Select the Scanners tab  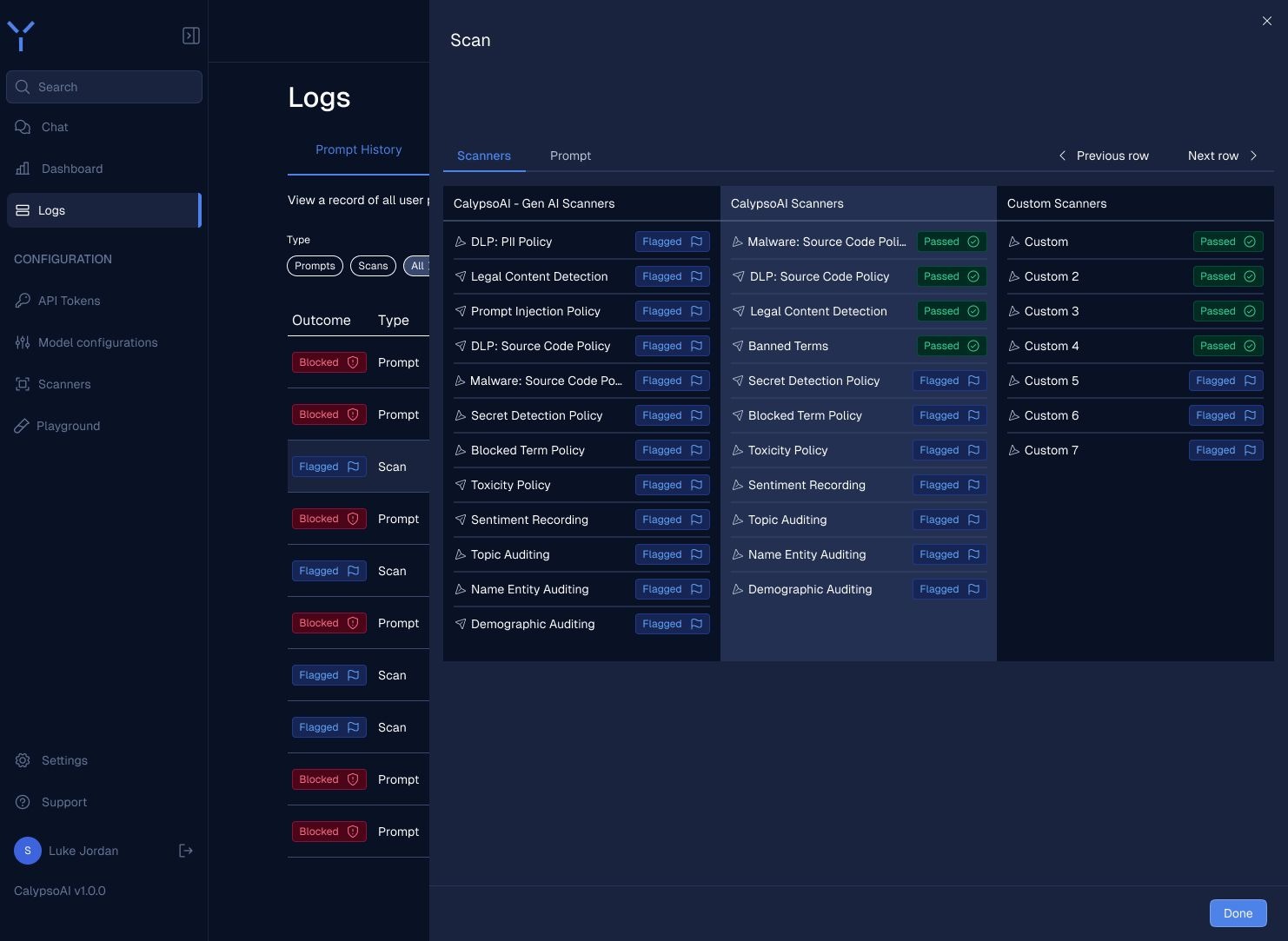pos(484,156)
